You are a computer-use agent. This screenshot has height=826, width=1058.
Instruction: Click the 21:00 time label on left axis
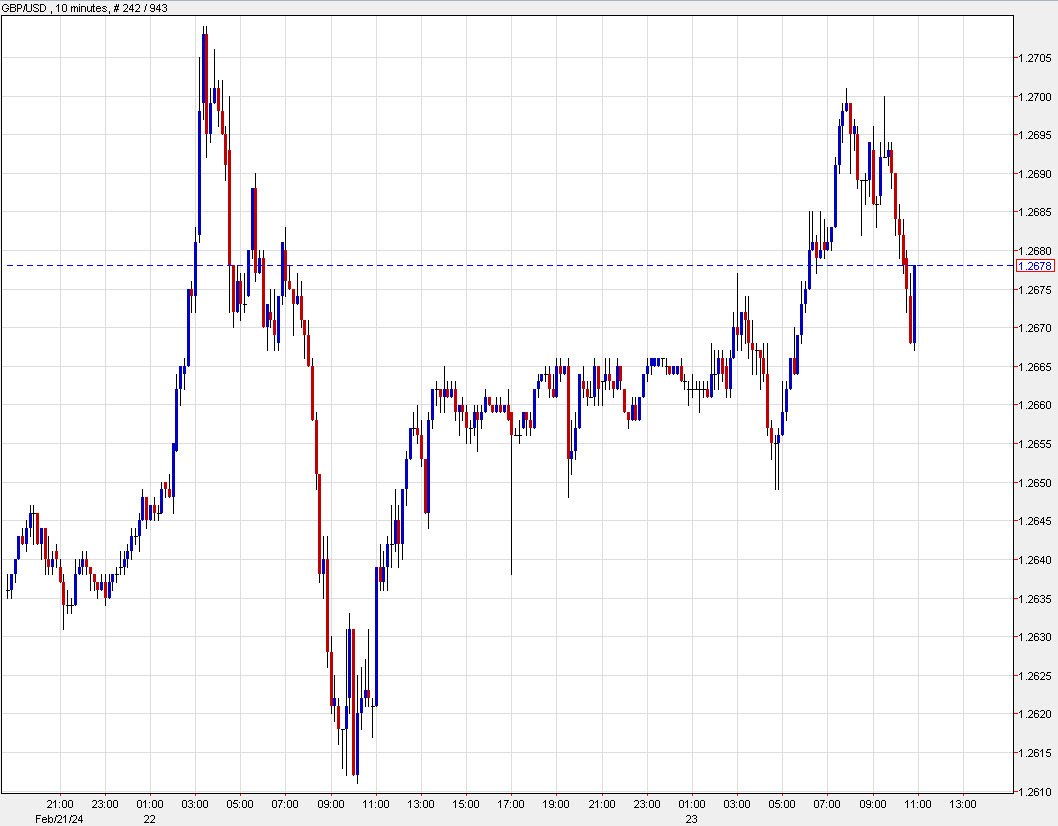(62, 803)
